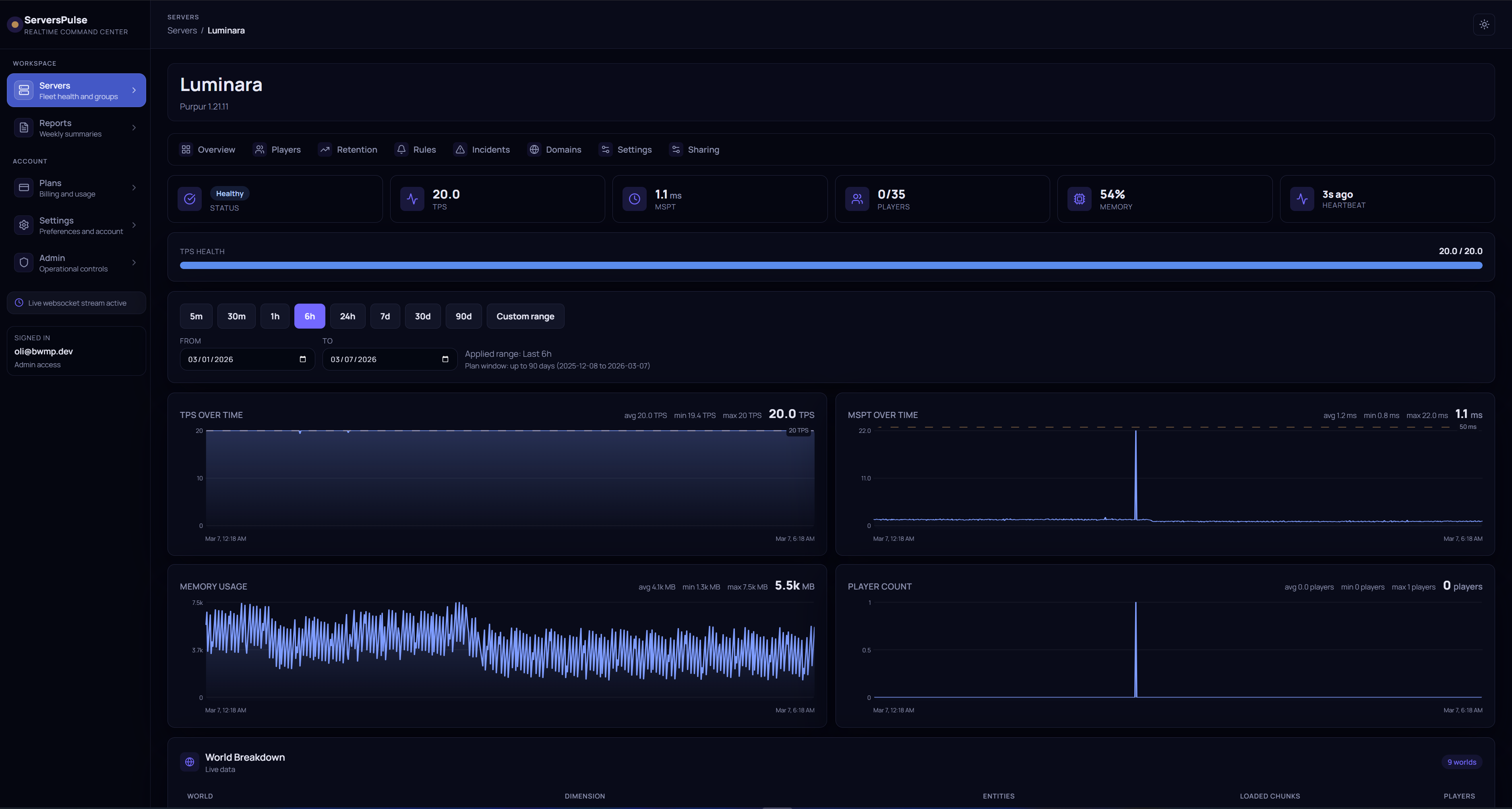
Task: Open the Retention tab
Action: pos(348,150)
